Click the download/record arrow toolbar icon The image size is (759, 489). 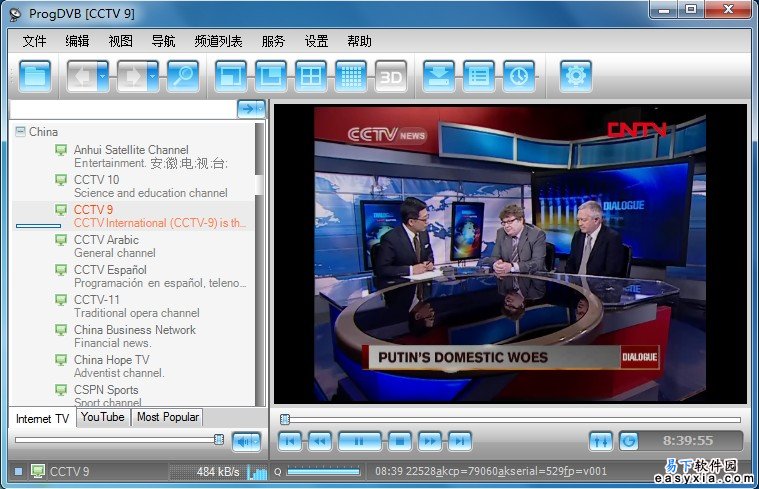click(x=438, y=76)
